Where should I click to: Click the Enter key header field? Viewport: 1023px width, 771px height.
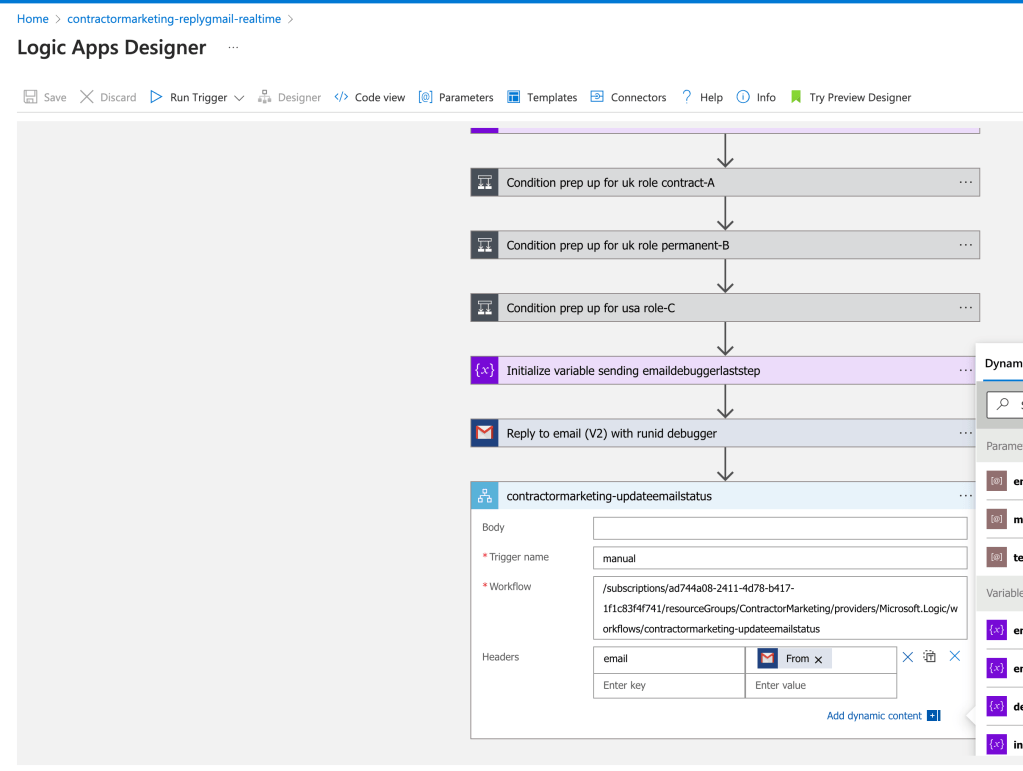(669, 686)
